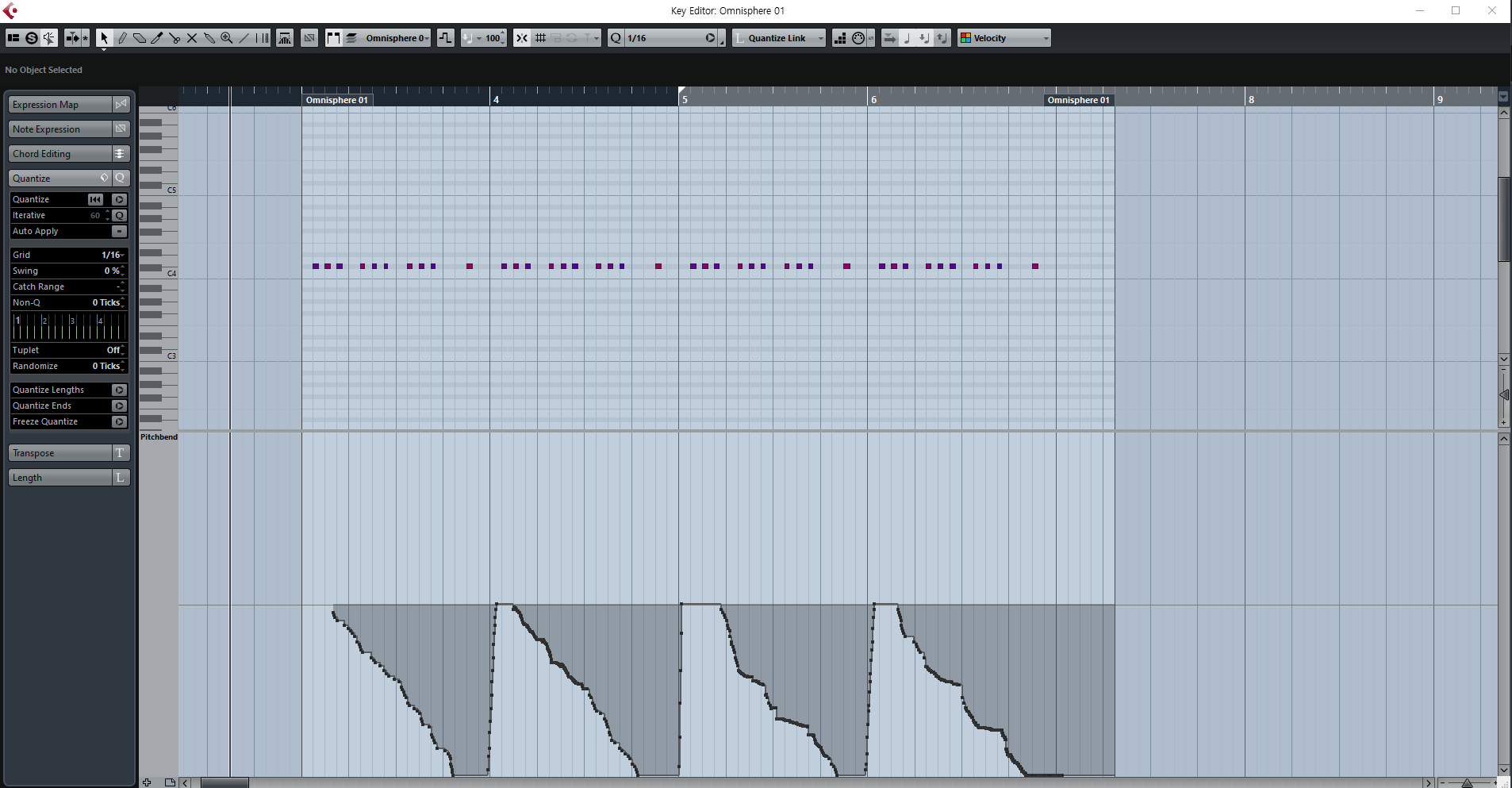1512x788 pixels.
Task: Toggle Acoustic Feedback speaker icon
Action: tap(49, 38)
